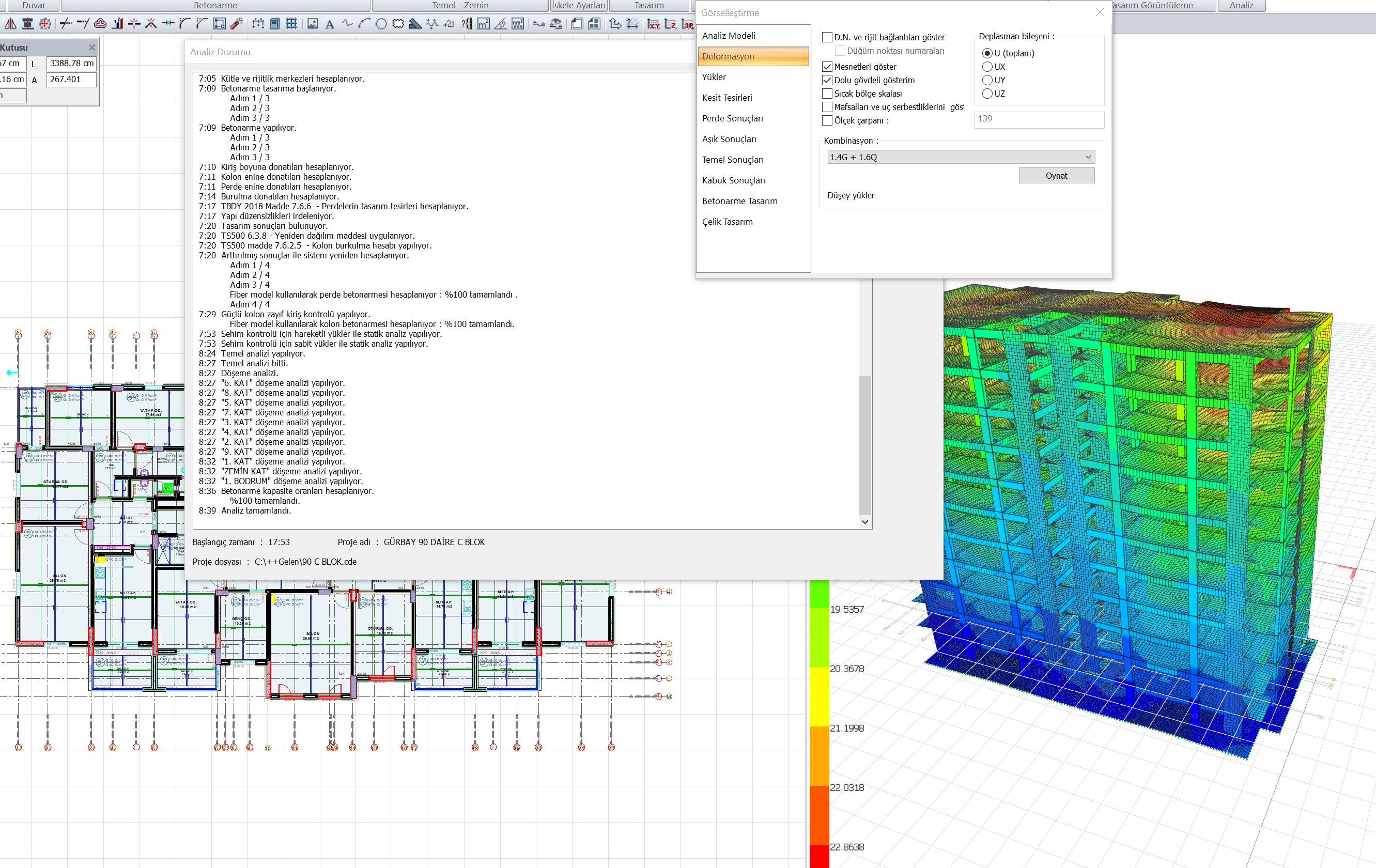The height and width of the screenshot is (868, 1376).
Task: Select the Text 'A' tool
Action: (x=330, y=24)
